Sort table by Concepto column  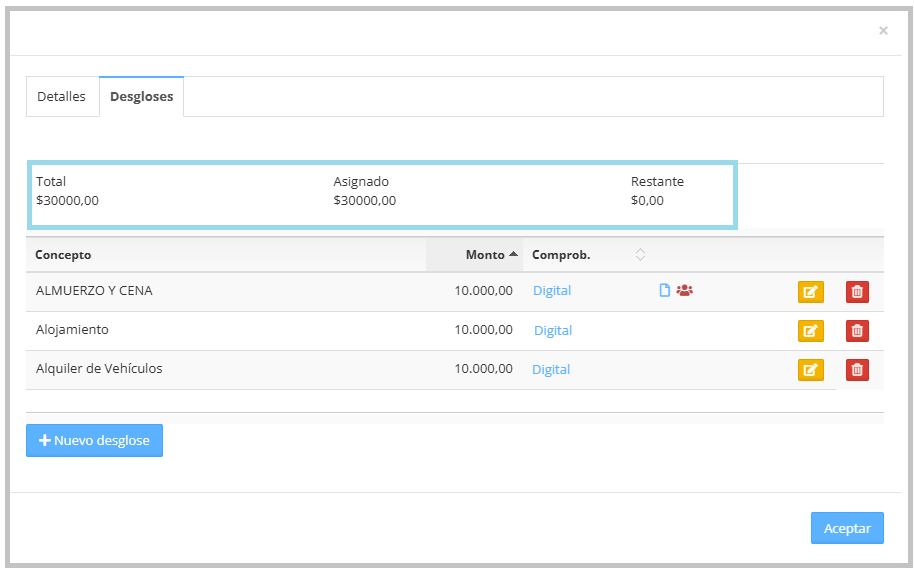tap(63, 255)
